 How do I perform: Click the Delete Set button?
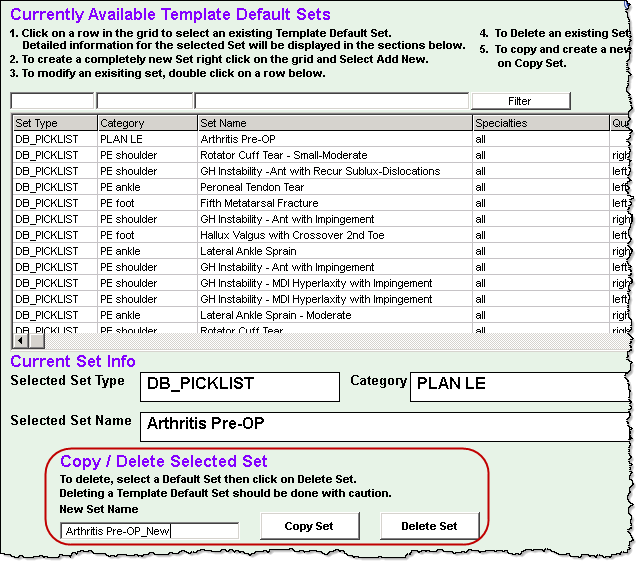click(x=429, y=526)
